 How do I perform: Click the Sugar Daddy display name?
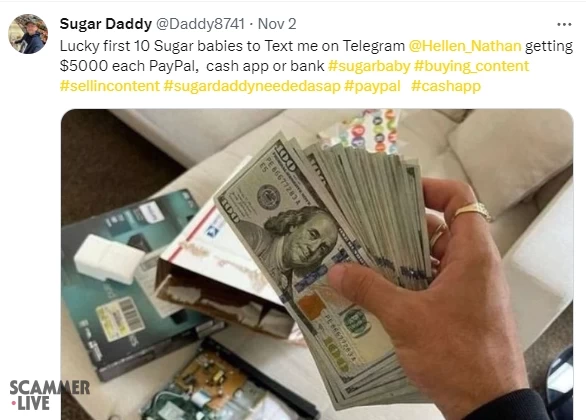106,24
